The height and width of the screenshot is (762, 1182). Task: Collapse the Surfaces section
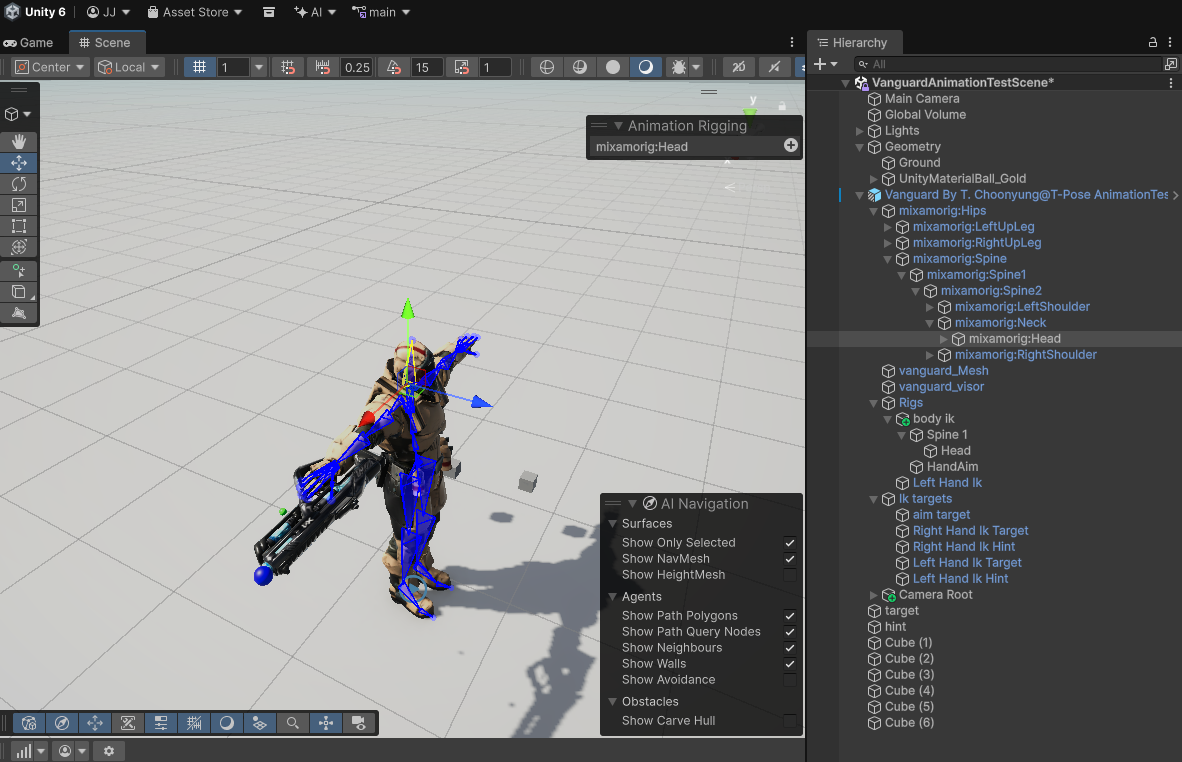[613, 523]
